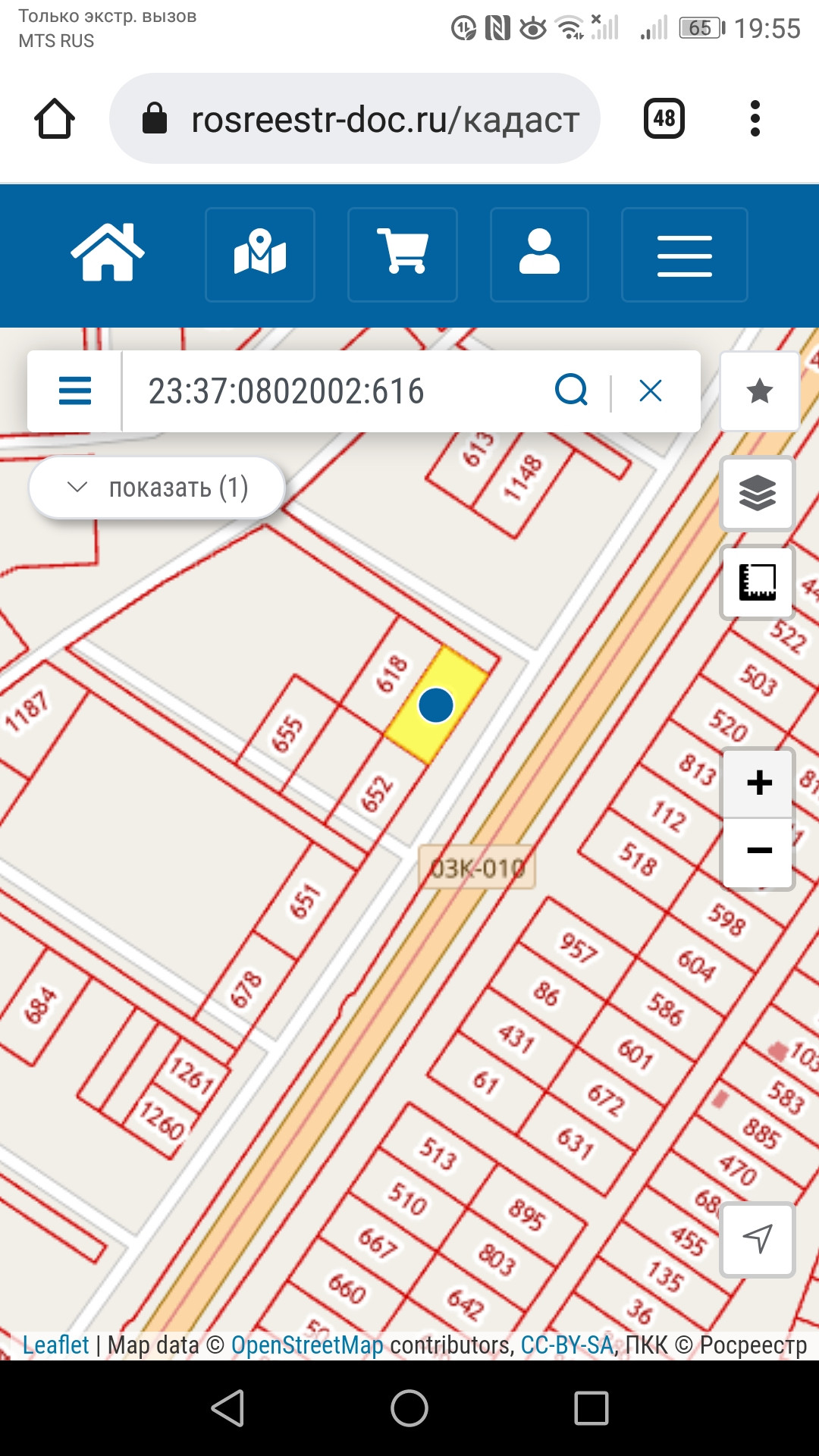Zoom out the map with minus button
The width and height of the screenshot is (819, 1456).
click(759, 851)
